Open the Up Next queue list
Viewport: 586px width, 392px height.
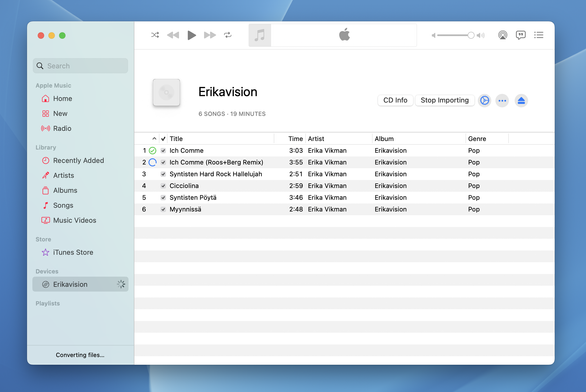point(539,35)
